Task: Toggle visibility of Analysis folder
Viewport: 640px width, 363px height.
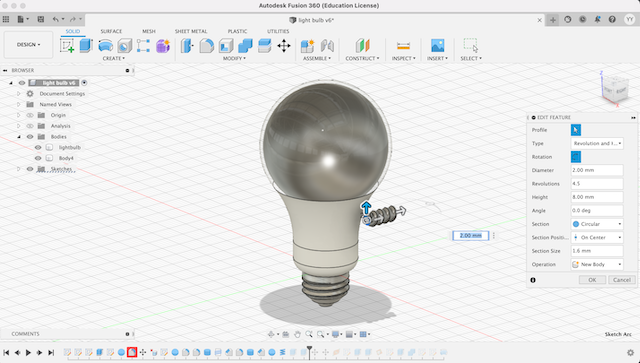Action: [30, 126]
